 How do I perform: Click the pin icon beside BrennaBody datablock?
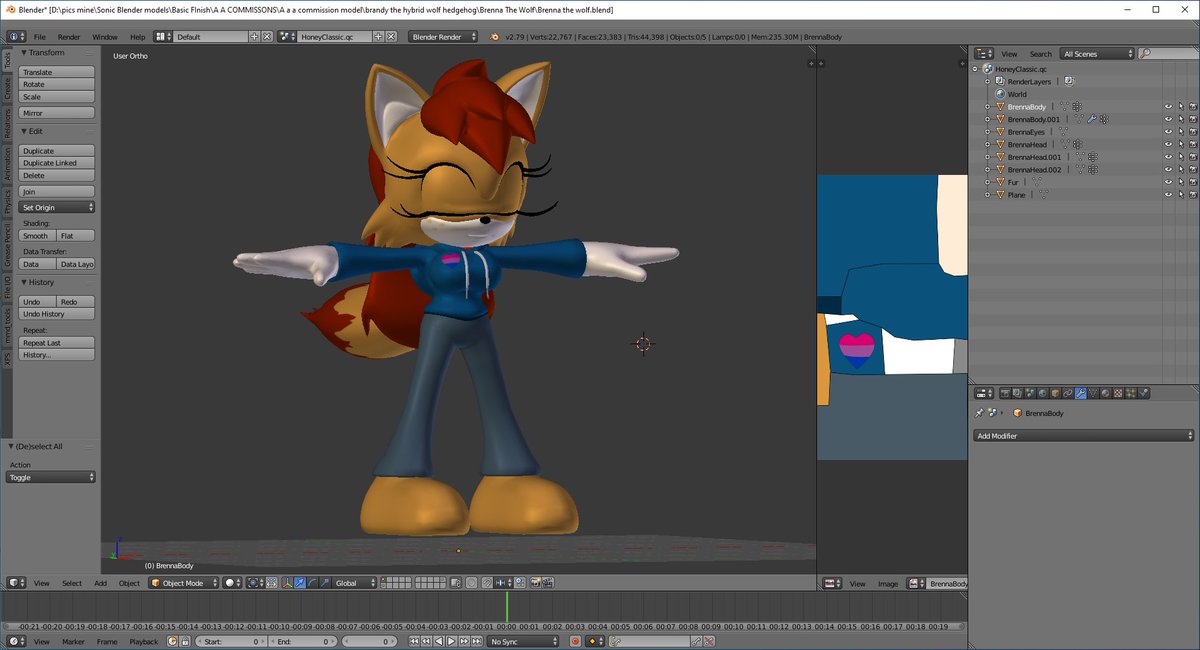point(979,413)
